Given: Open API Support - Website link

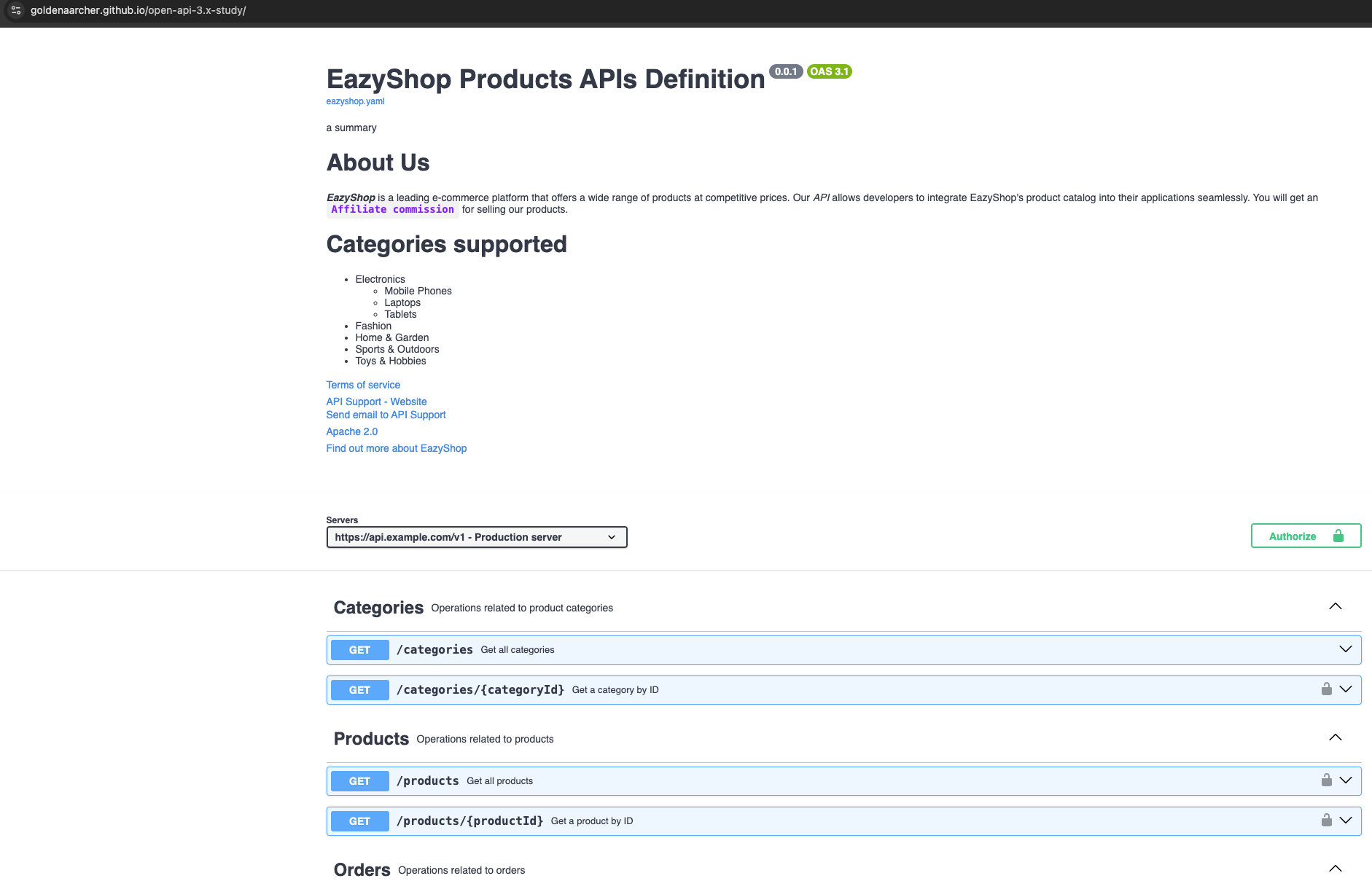Looking at the screenshot, I should (376, 402).
